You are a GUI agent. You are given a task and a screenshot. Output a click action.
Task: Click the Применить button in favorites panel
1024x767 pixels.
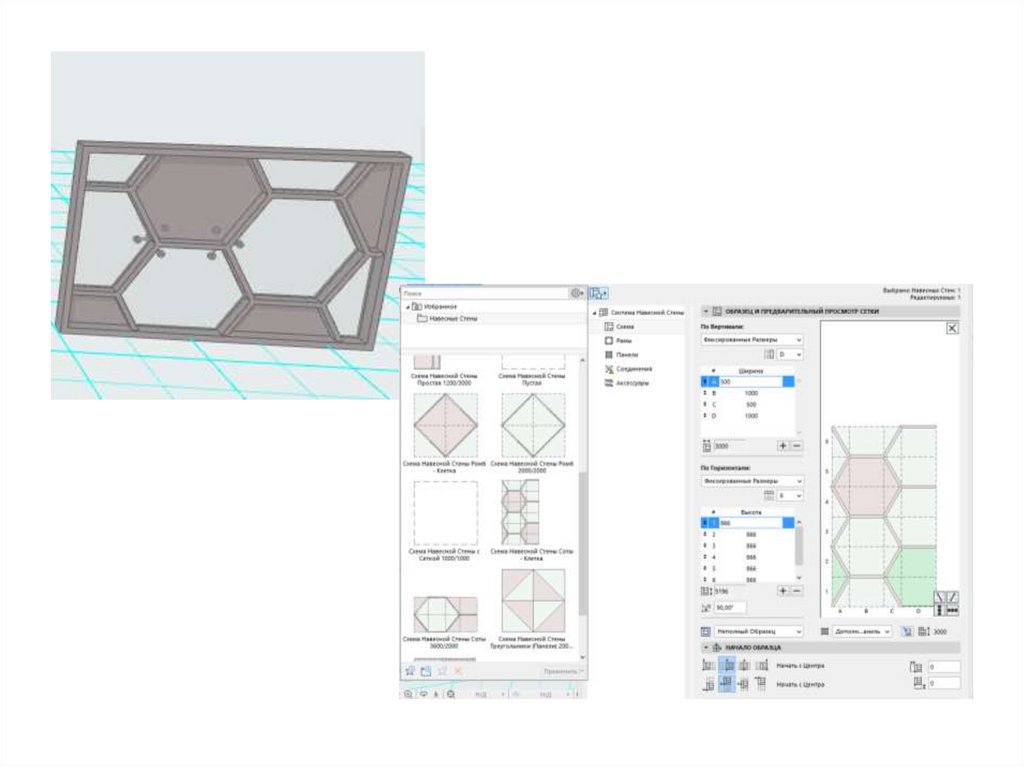[561, 671]
